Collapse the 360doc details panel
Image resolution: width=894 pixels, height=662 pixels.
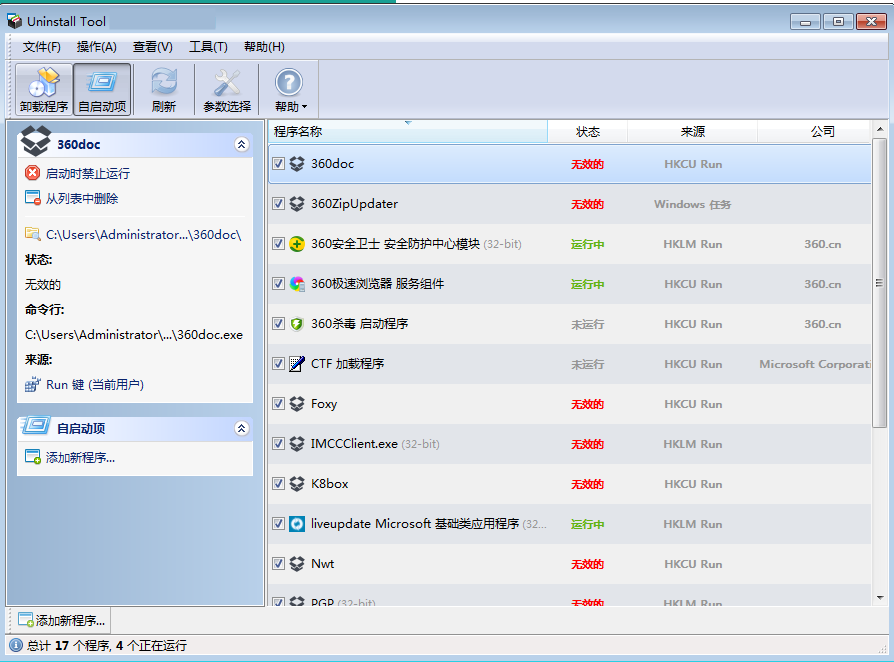(241, 145)
